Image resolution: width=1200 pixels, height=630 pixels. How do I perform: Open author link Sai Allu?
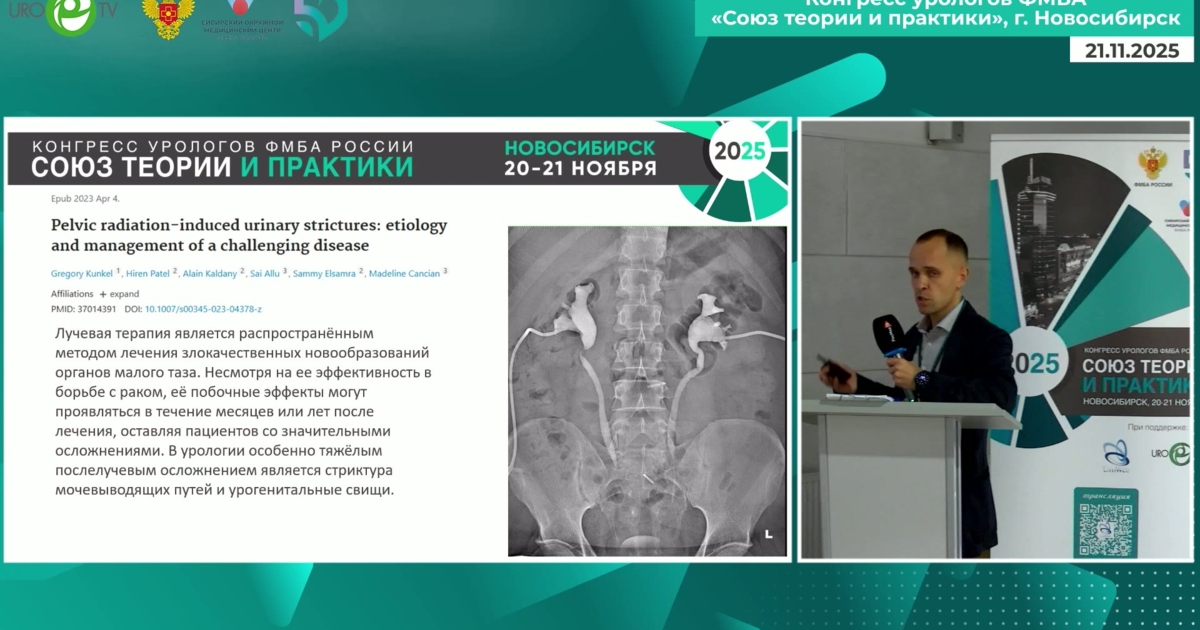[x=266, y=272]
